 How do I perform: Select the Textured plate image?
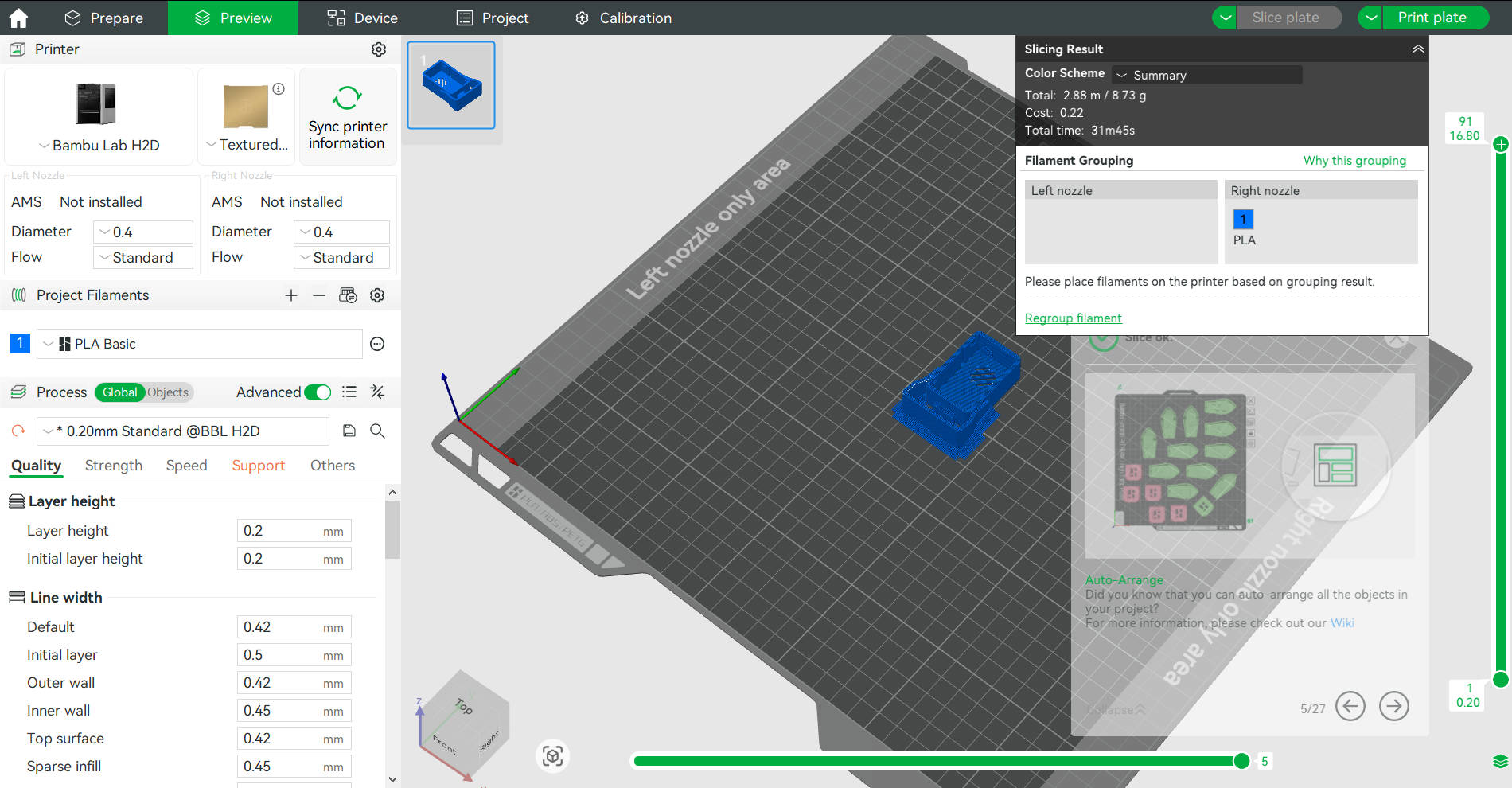(246, 107)
